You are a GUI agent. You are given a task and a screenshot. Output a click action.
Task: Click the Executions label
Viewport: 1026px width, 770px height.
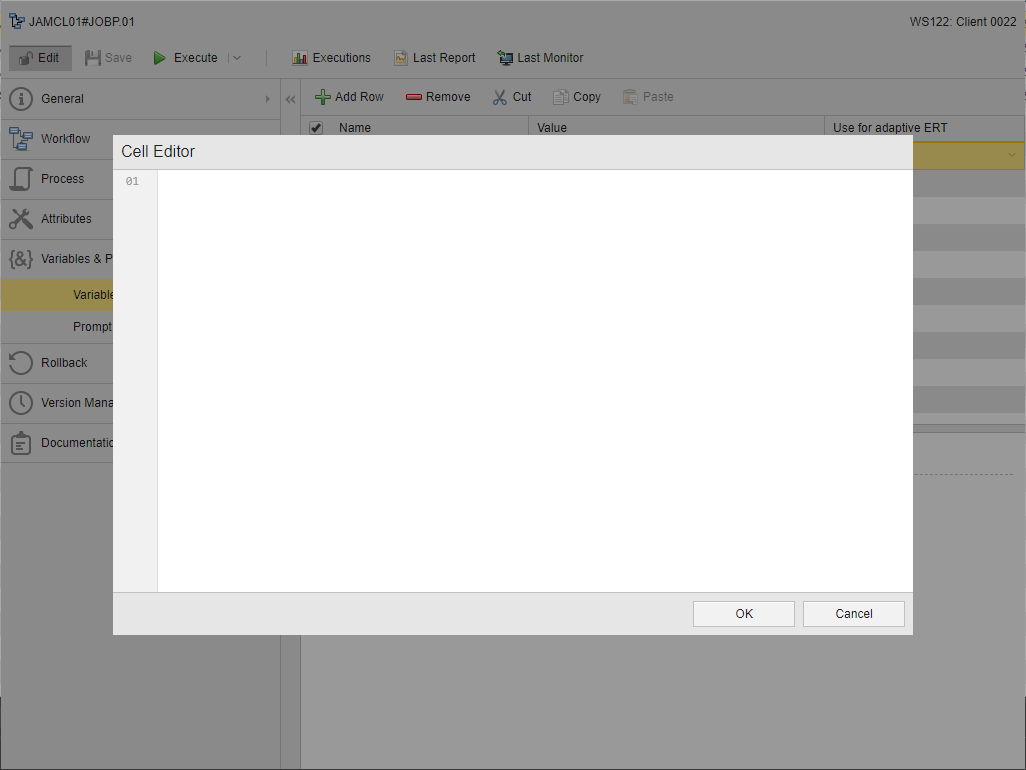342,58
